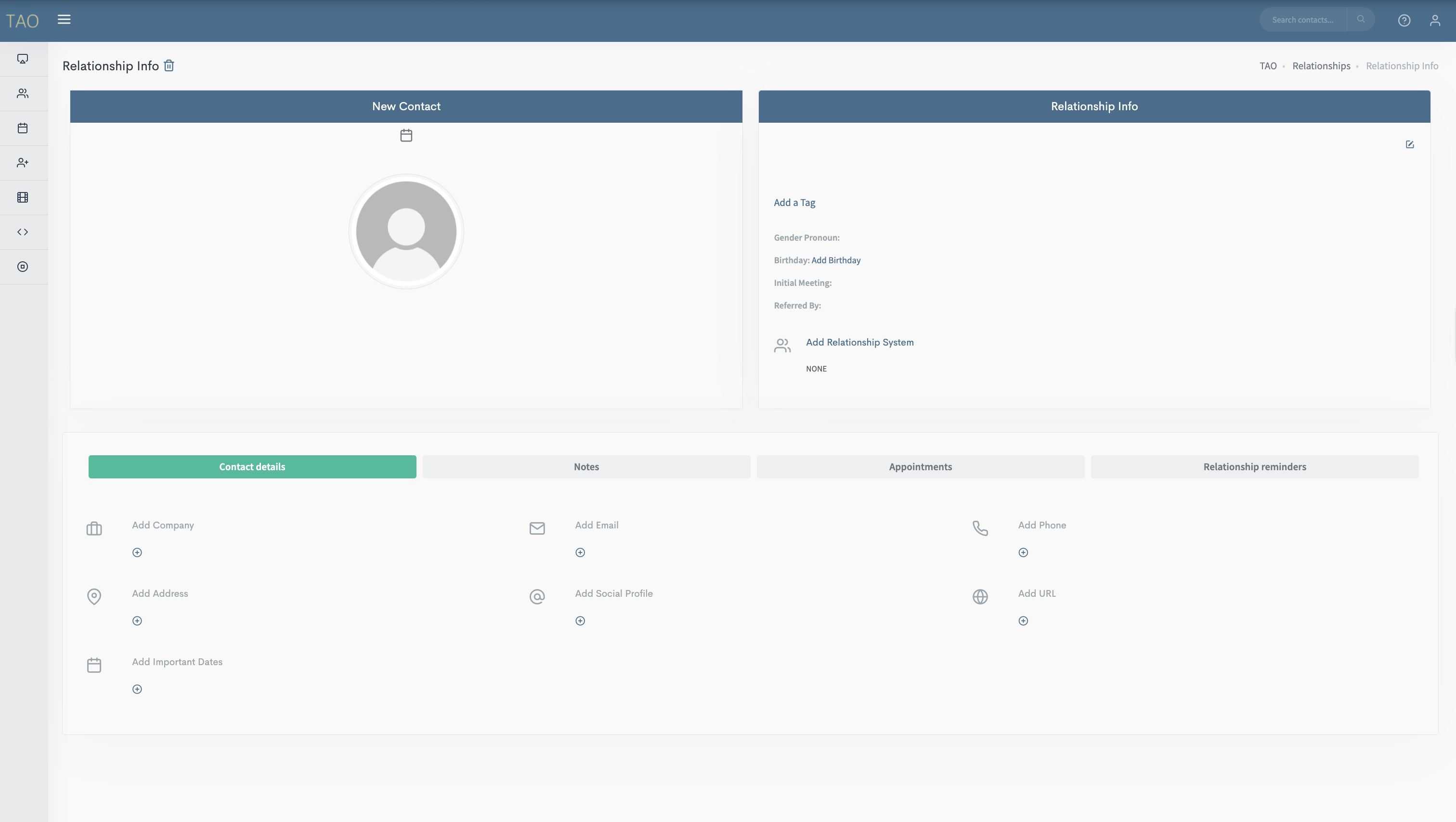Open the hamburger menu icon
The width and height of the screenshot is (1456, 822).
click(64, 20)
